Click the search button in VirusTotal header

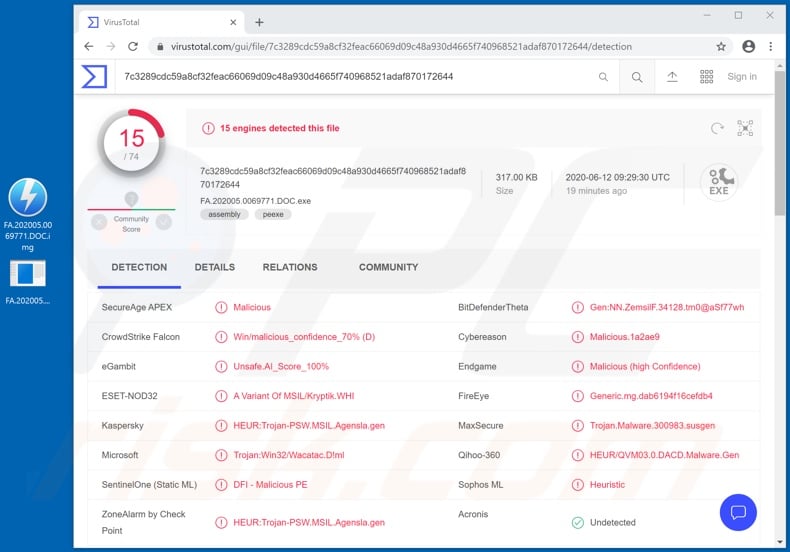coord(637,77)
